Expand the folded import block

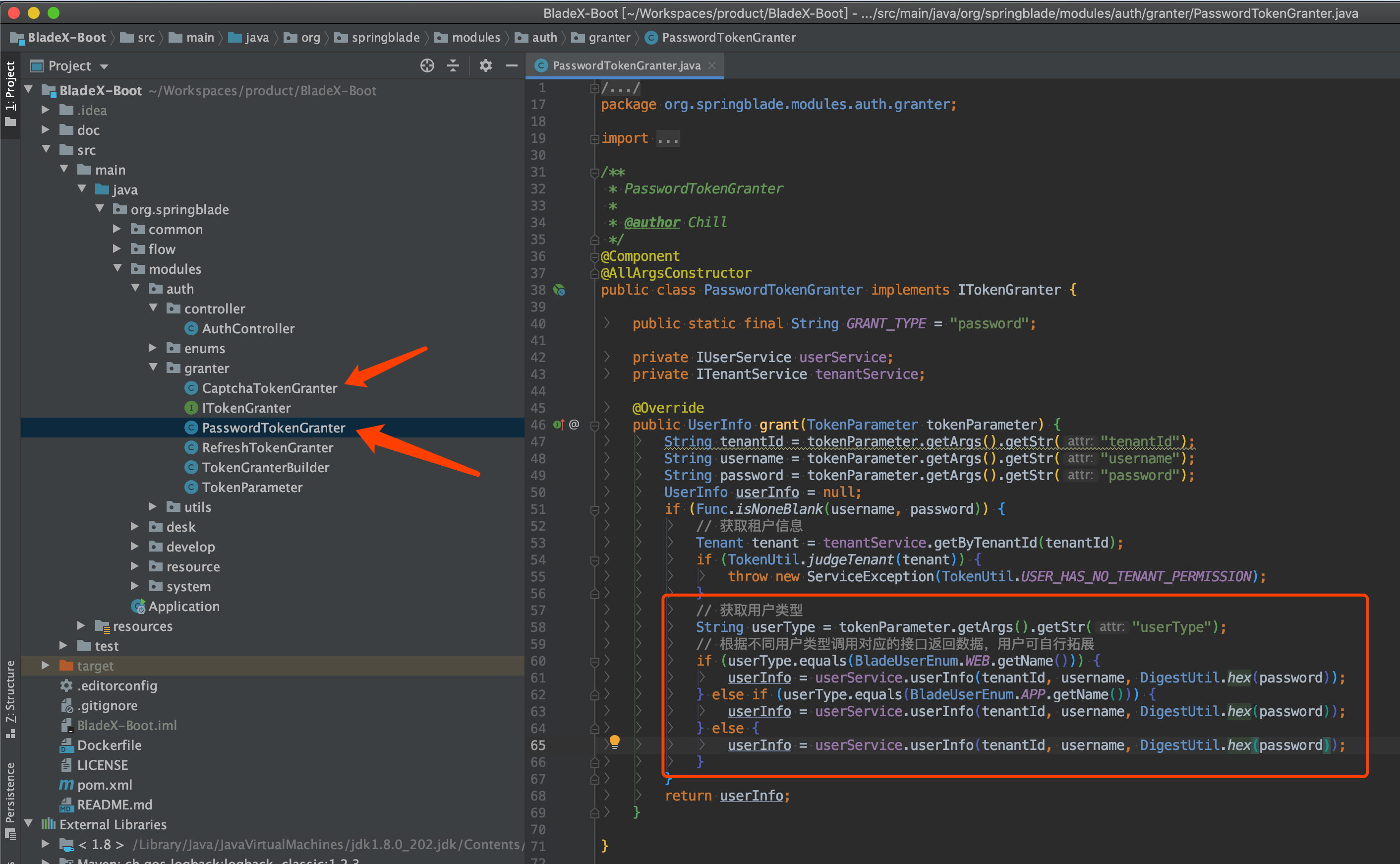[x=594, y=139]
